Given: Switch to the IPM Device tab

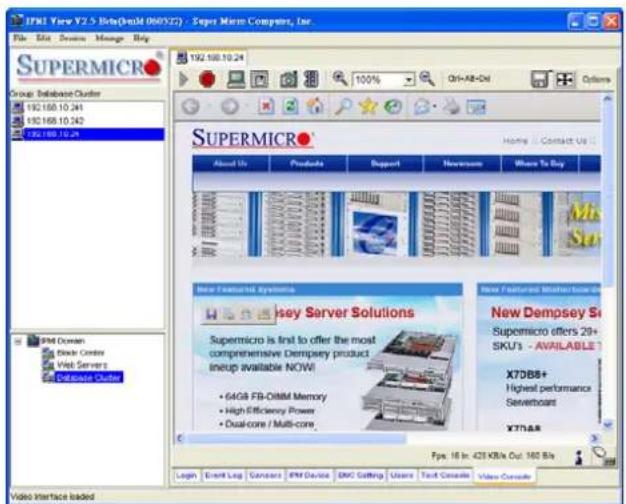Looking at the screenshot, I should (x=309, y=475).
